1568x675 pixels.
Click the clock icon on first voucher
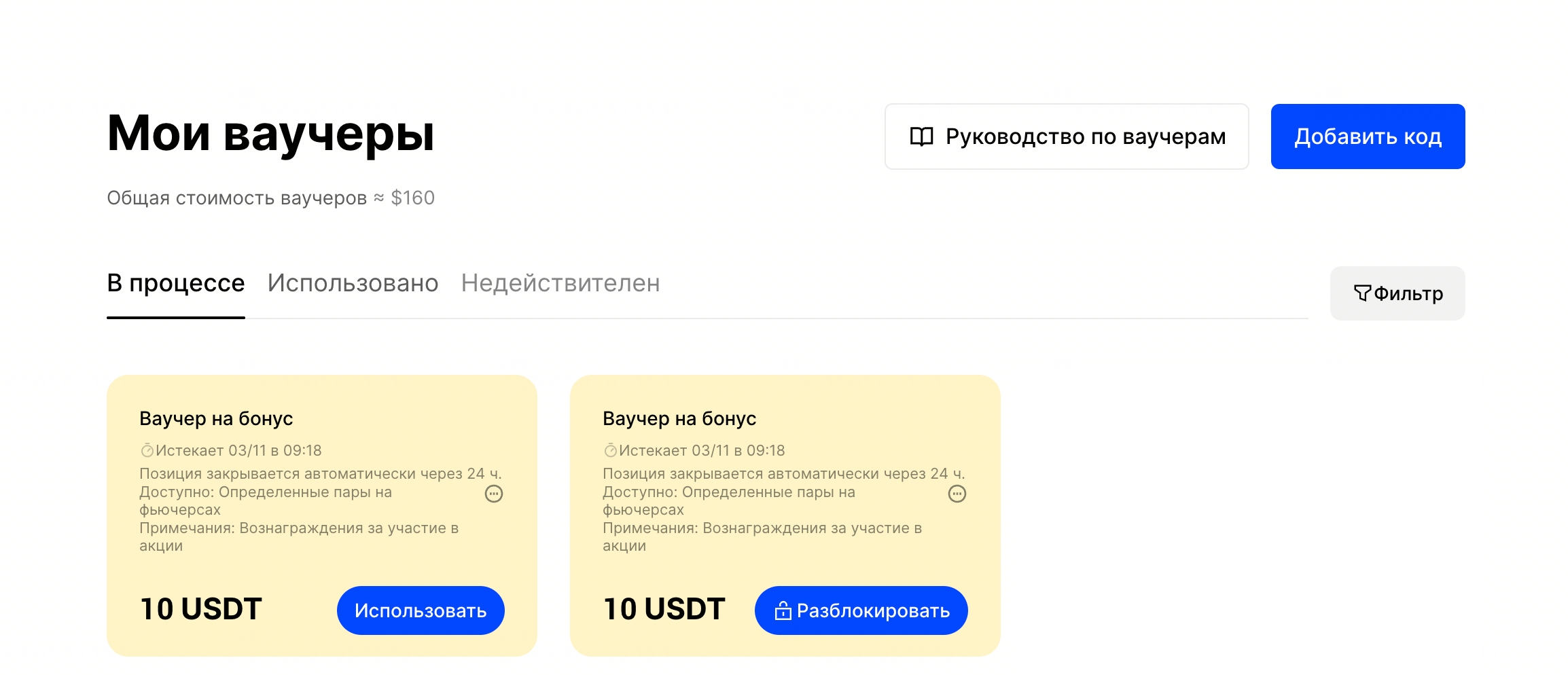click(x=147, y=450)
